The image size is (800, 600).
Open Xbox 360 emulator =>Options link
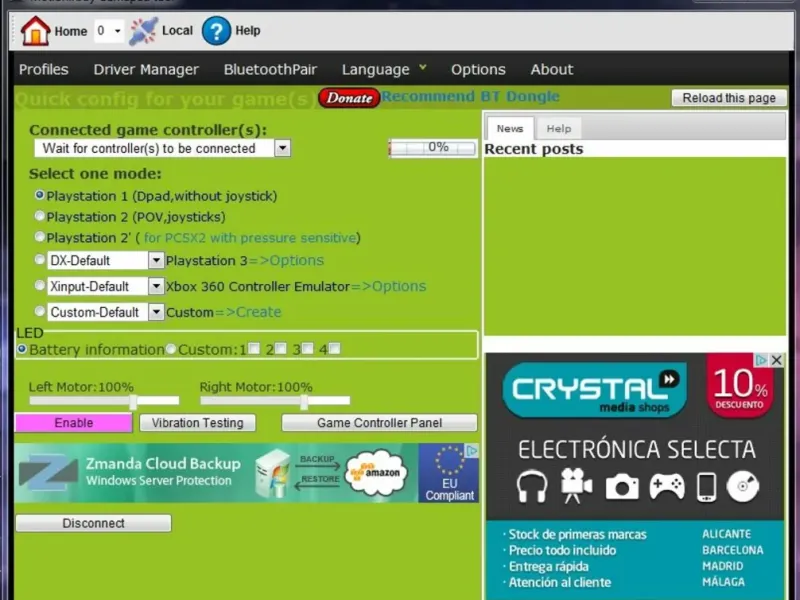[x=389, y=286]
